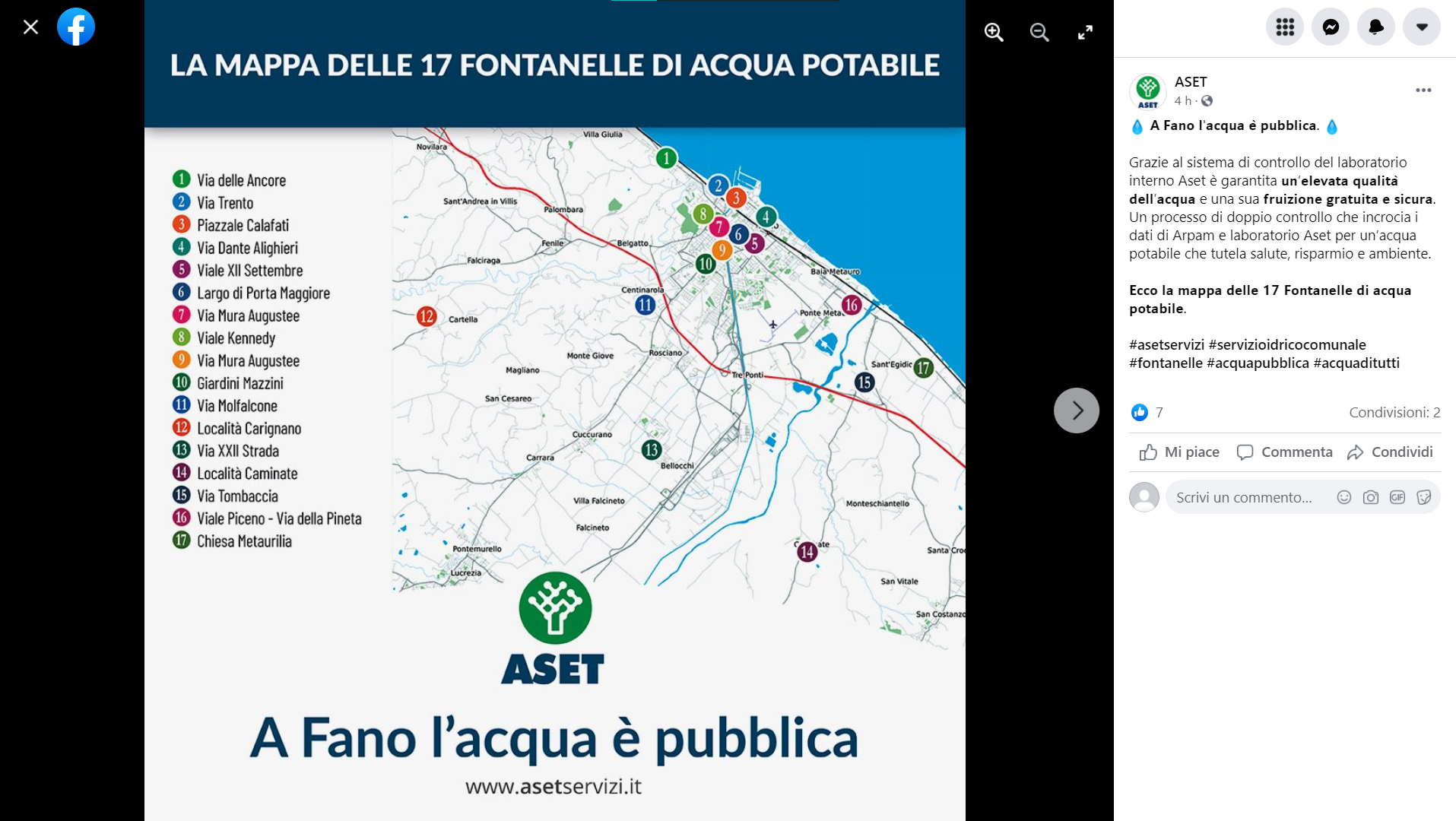This screenshot has height=821, width=1456.
Task: Enter fullscreen photo view
Action: click(1085, 32)
